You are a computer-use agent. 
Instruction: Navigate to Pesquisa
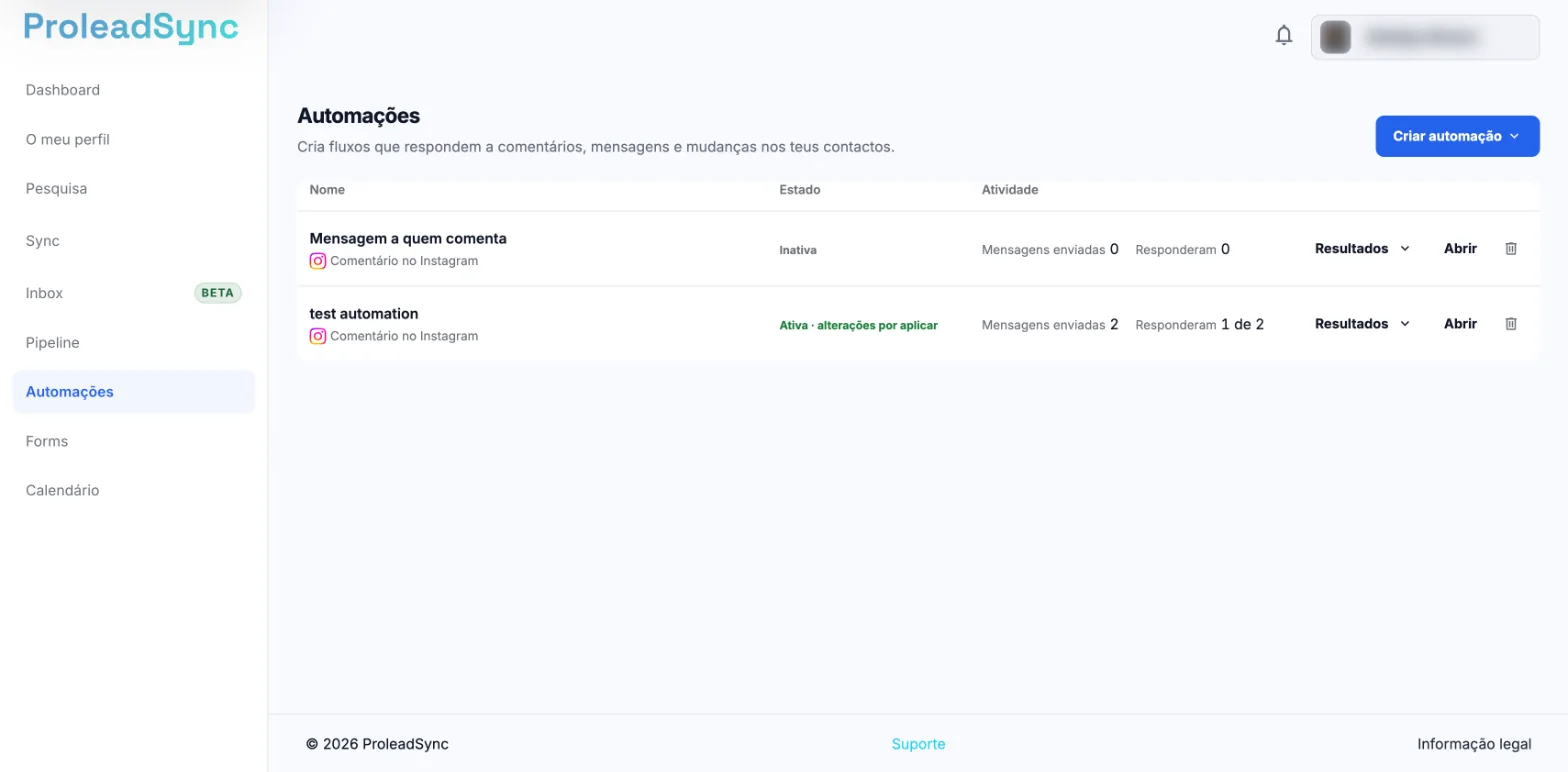56,188
